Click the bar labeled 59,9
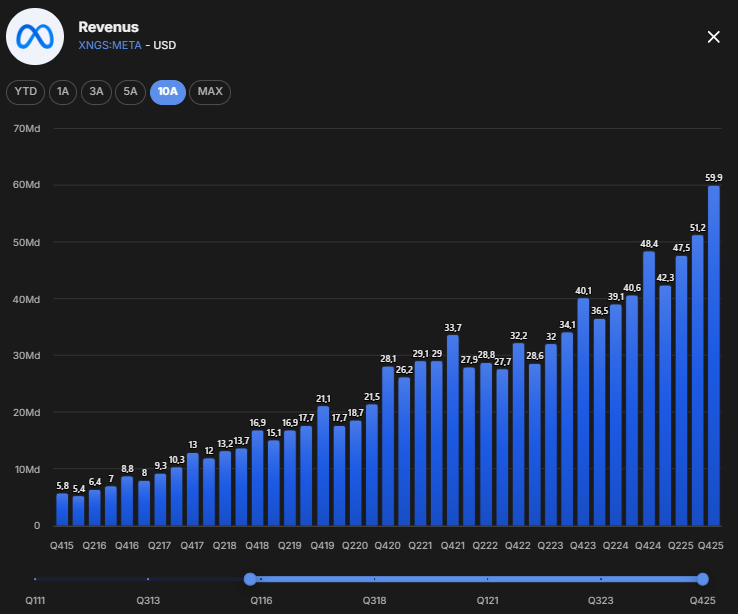This screenshot has height=614, width=738. pos(714,356)
